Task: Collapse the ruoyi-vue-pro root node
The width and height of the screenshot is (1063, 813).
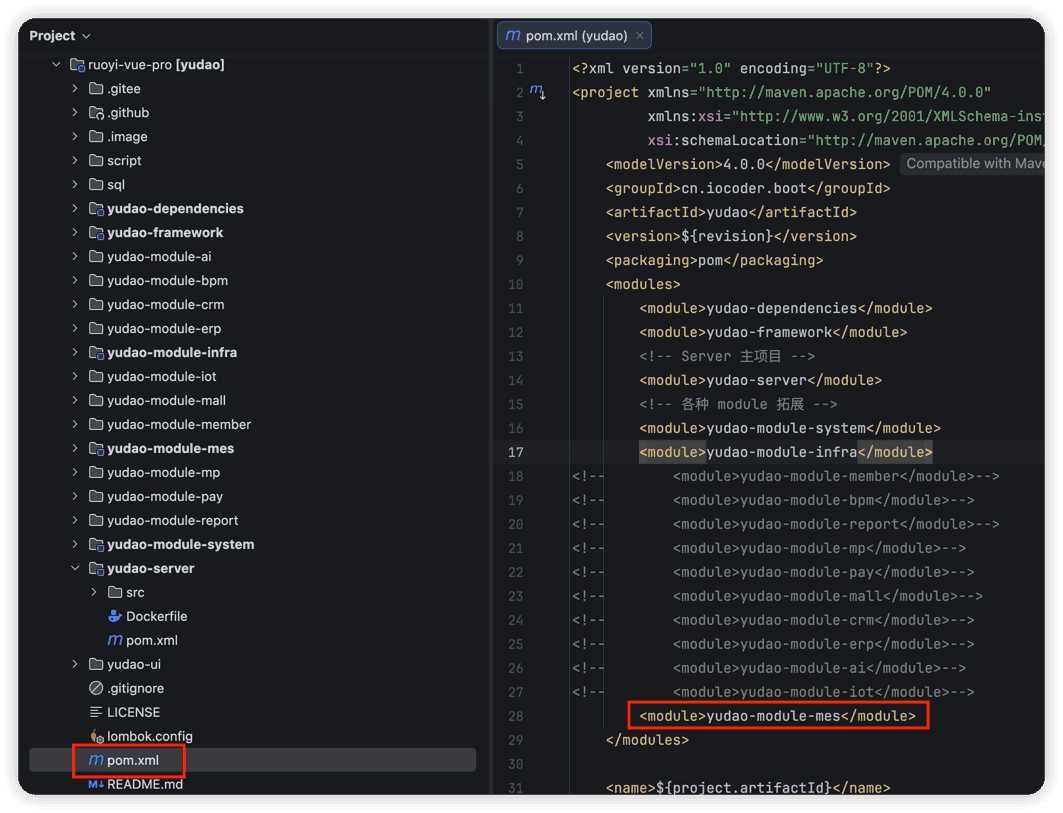Action: 56,64
